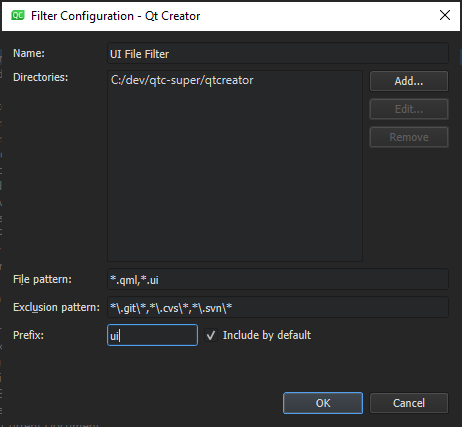Screen dimensions: 462x427
Task: Click the Edit... directory button
Action: [409, 109]
